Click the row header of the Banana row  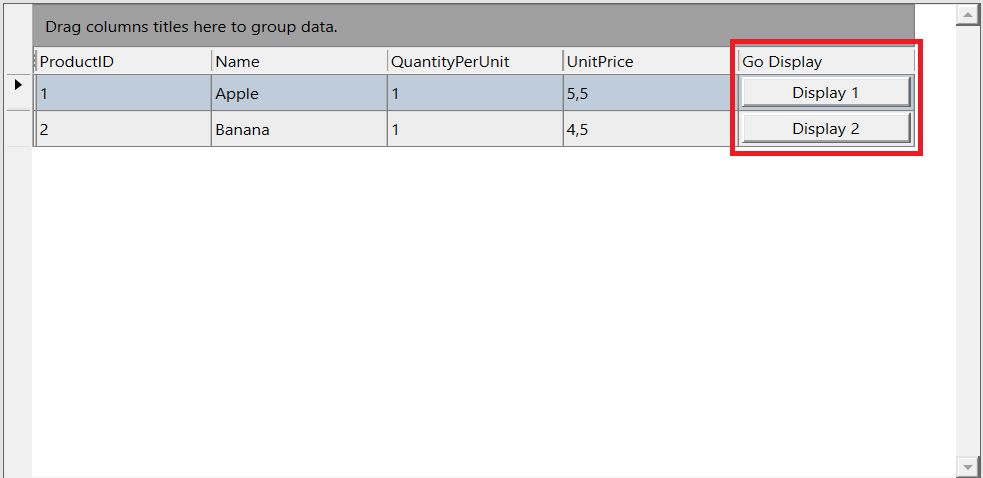(x=19, y=129)
